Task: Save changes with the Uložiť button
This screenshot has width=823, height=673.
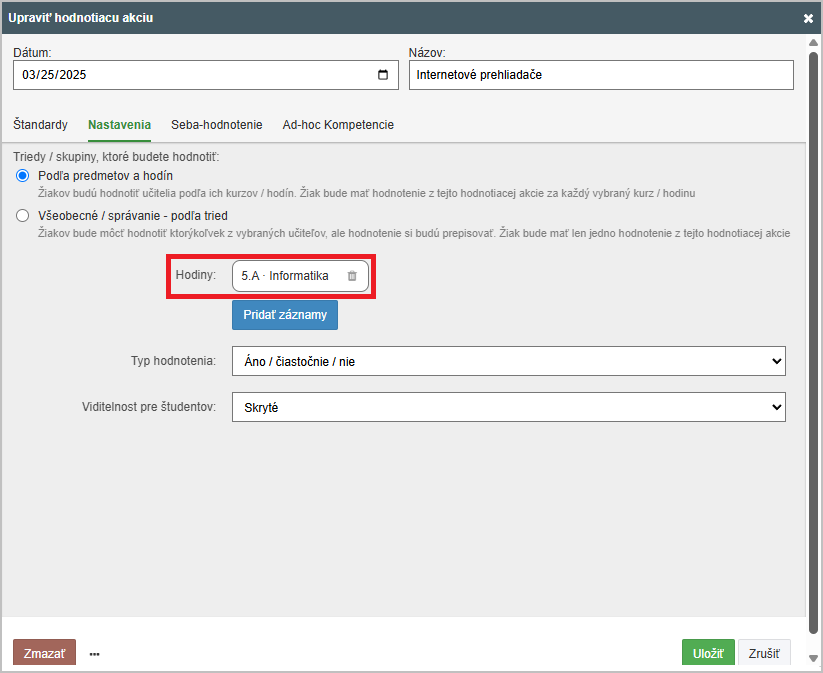Action: [x=708, y=653]
